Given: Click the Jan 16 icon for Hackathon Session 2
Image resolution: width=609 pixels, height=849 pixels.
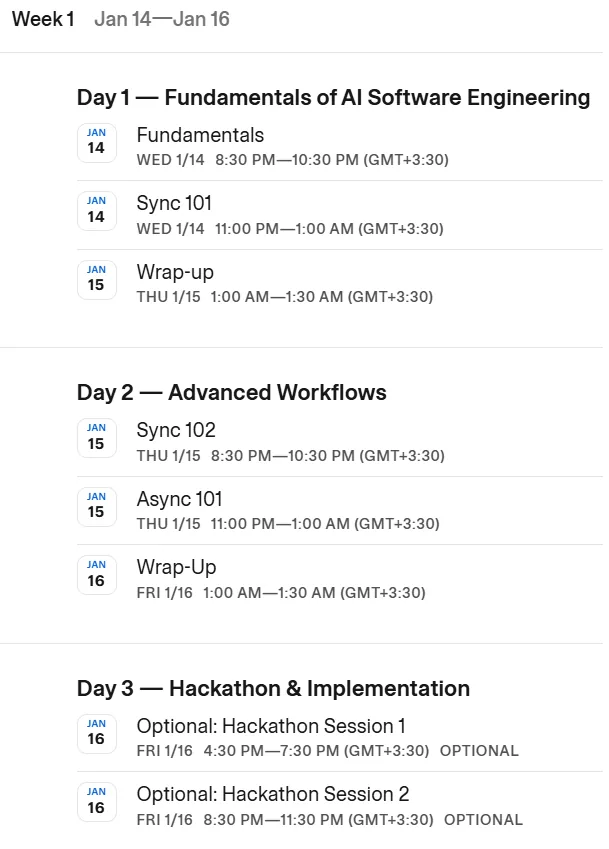Looking at the screenshot, I should click(96, 802).
